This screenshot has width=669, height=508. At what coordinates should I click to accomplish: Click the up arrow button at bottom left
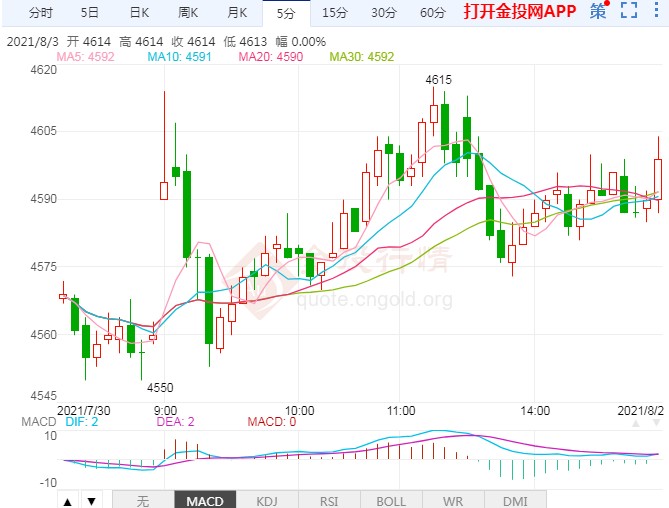click(67, 500)
